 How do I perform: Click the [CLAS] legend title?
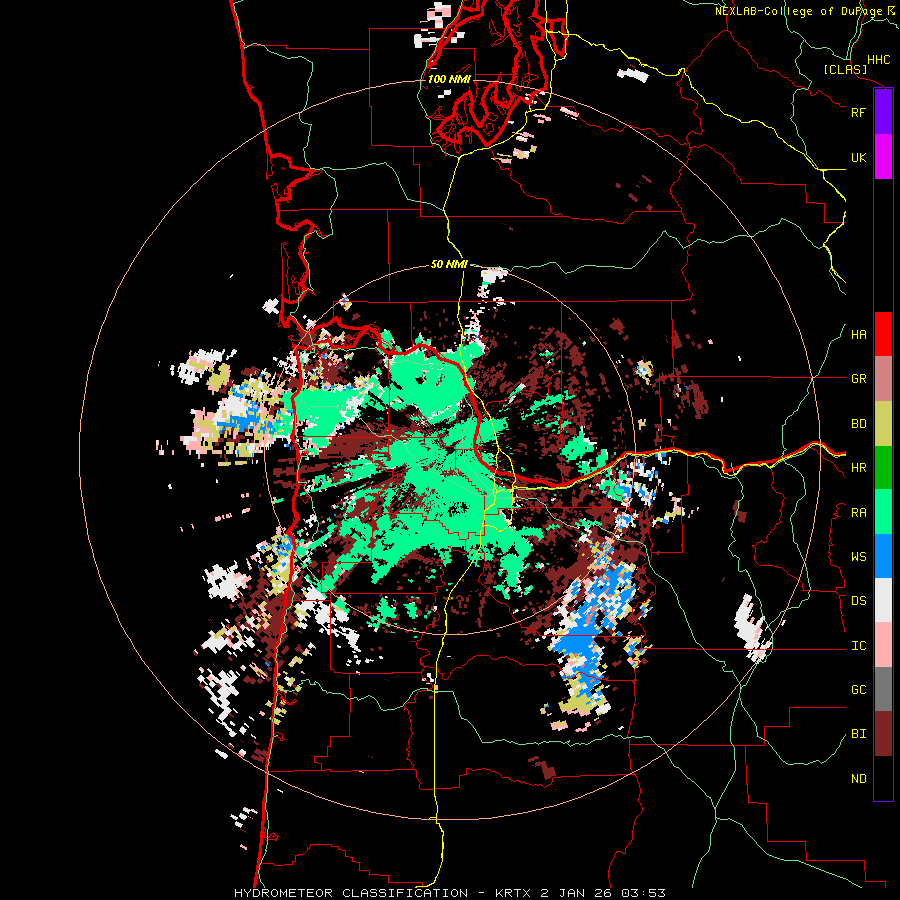(x=845, y=70)
